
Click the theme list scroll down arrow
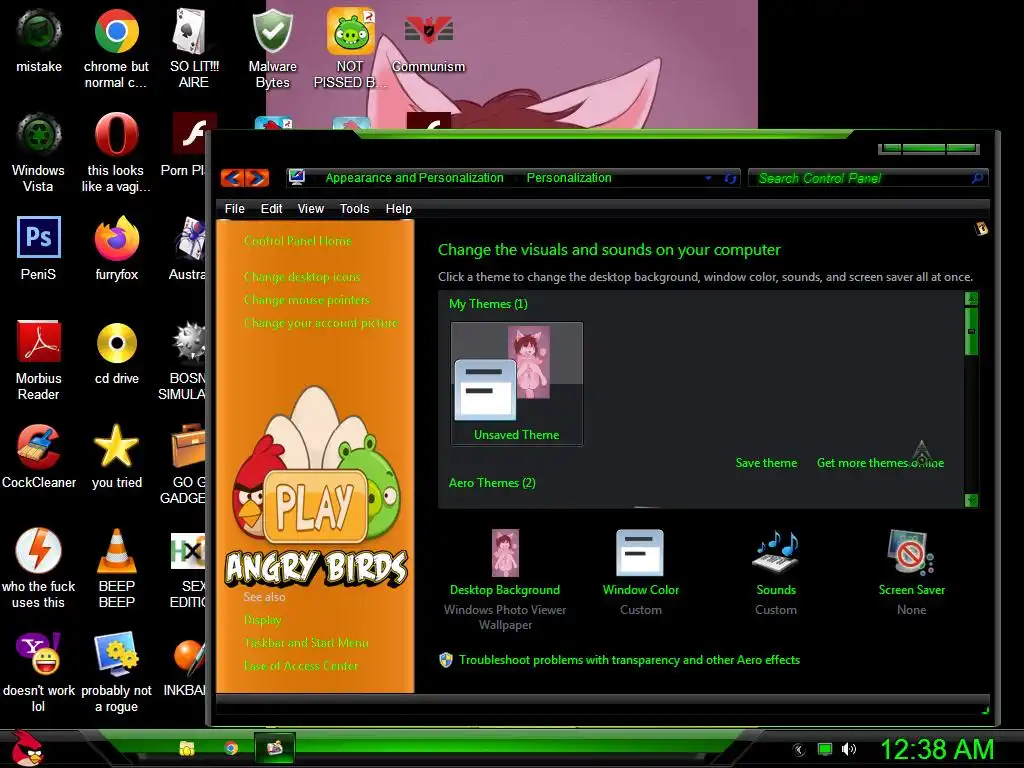971,500
